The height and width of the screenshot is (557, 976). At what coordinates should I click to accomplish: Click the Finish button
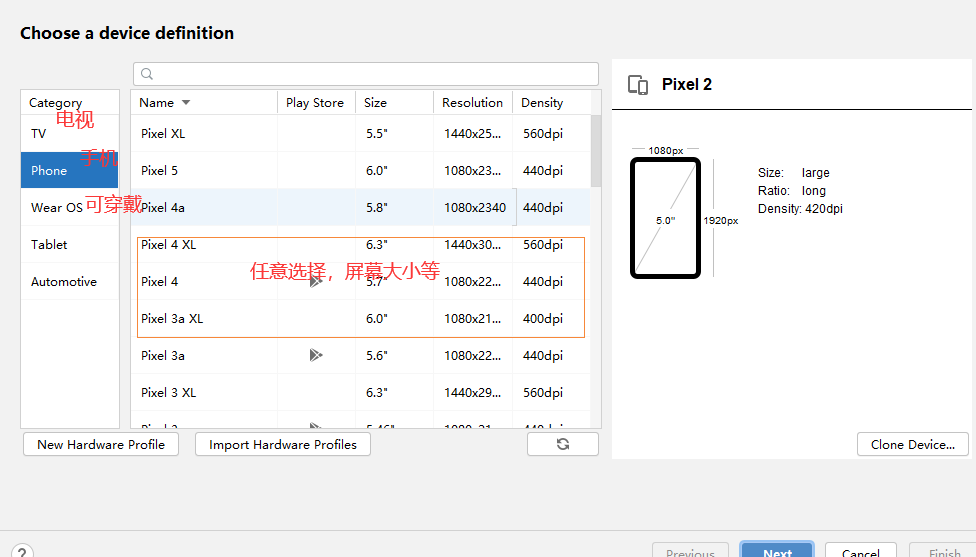(x=944, y=550)
